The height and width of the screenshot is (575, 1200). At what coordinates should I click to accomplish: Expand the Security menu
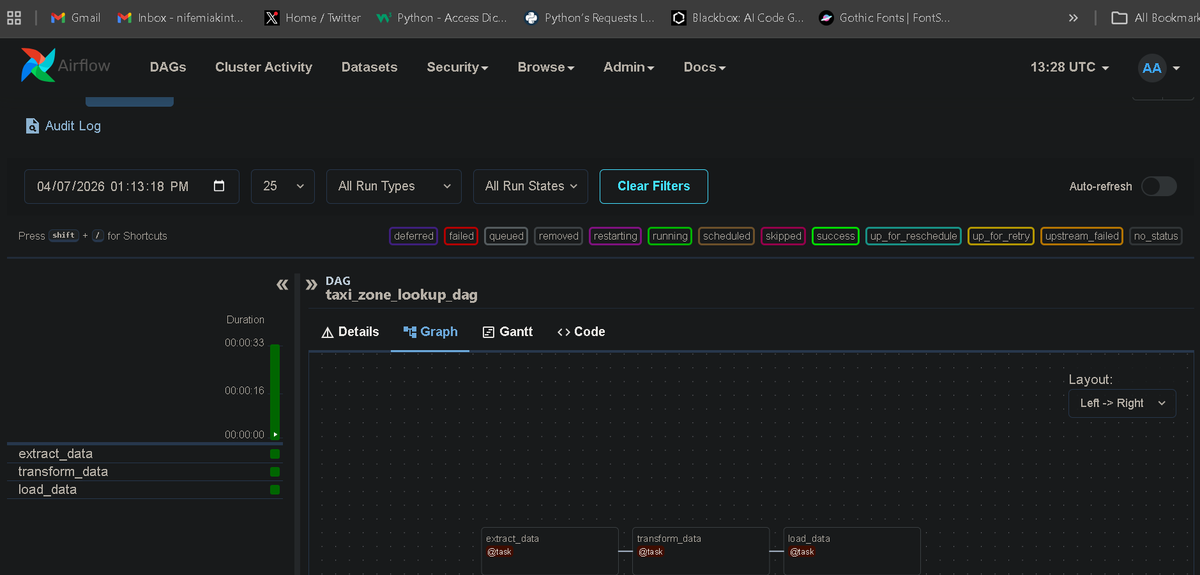pos(457,67)
